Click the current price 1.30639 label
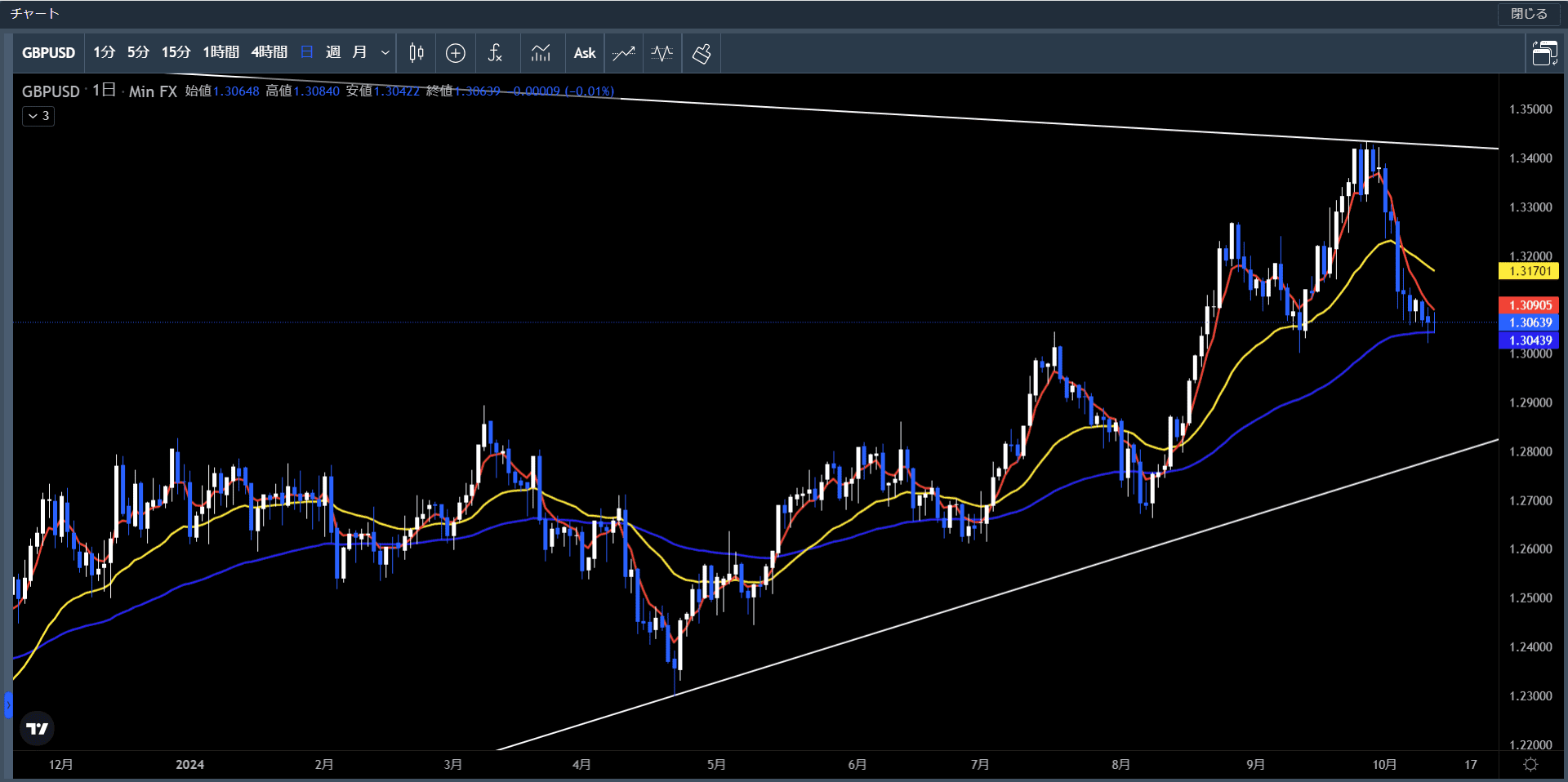This screenshot has width=1568, height=782. click(x=1529, y=322)
